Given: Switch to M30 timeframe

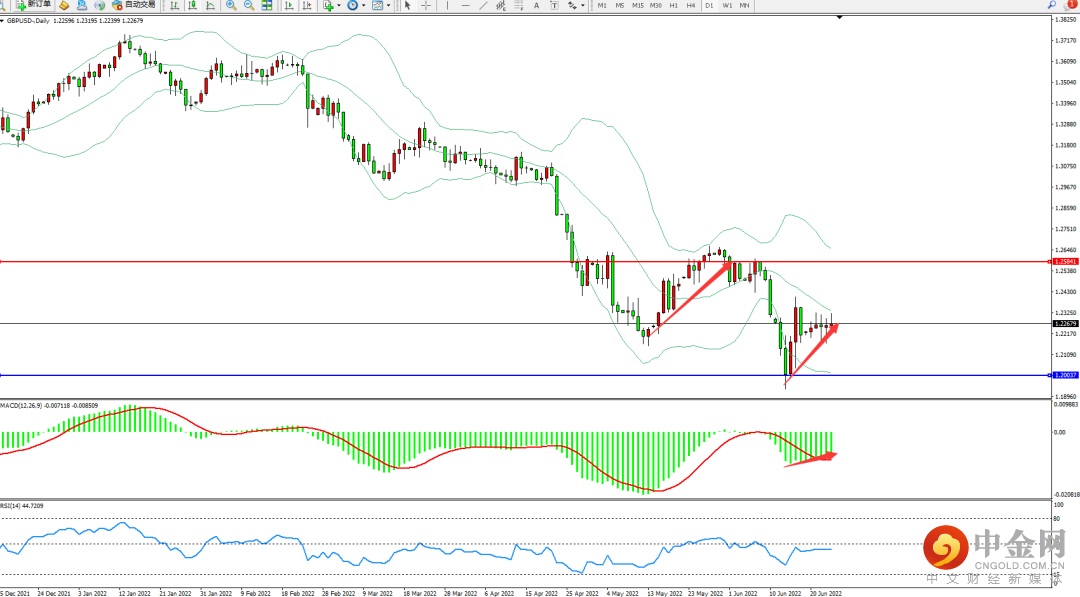Looking at the screenshot, I should tap(655, 5).
